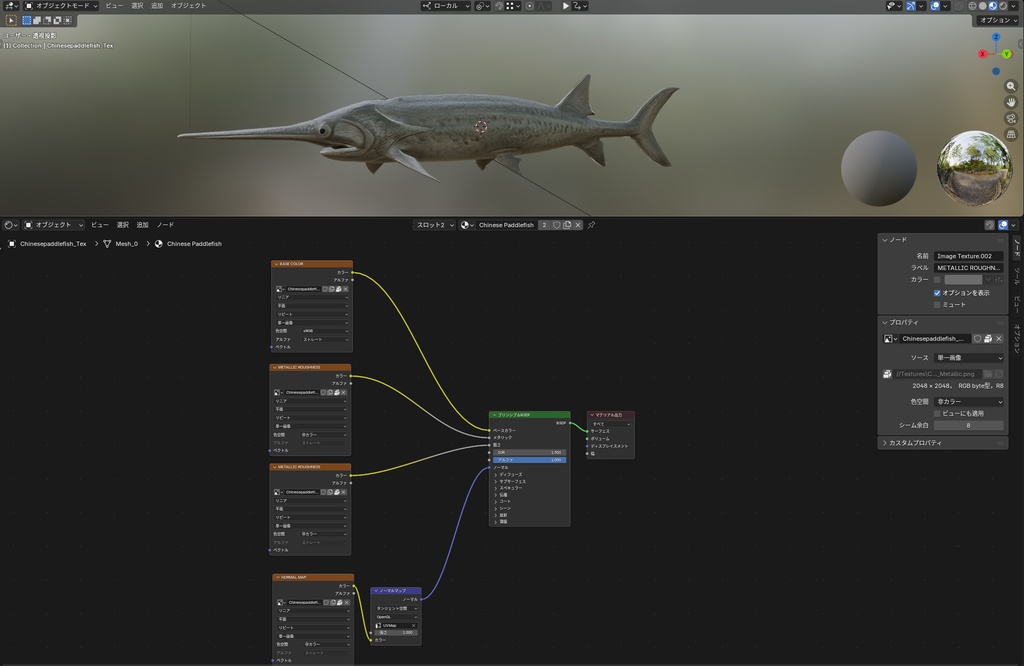Open the image browse dropdown in the プロパティ panel

889,339
